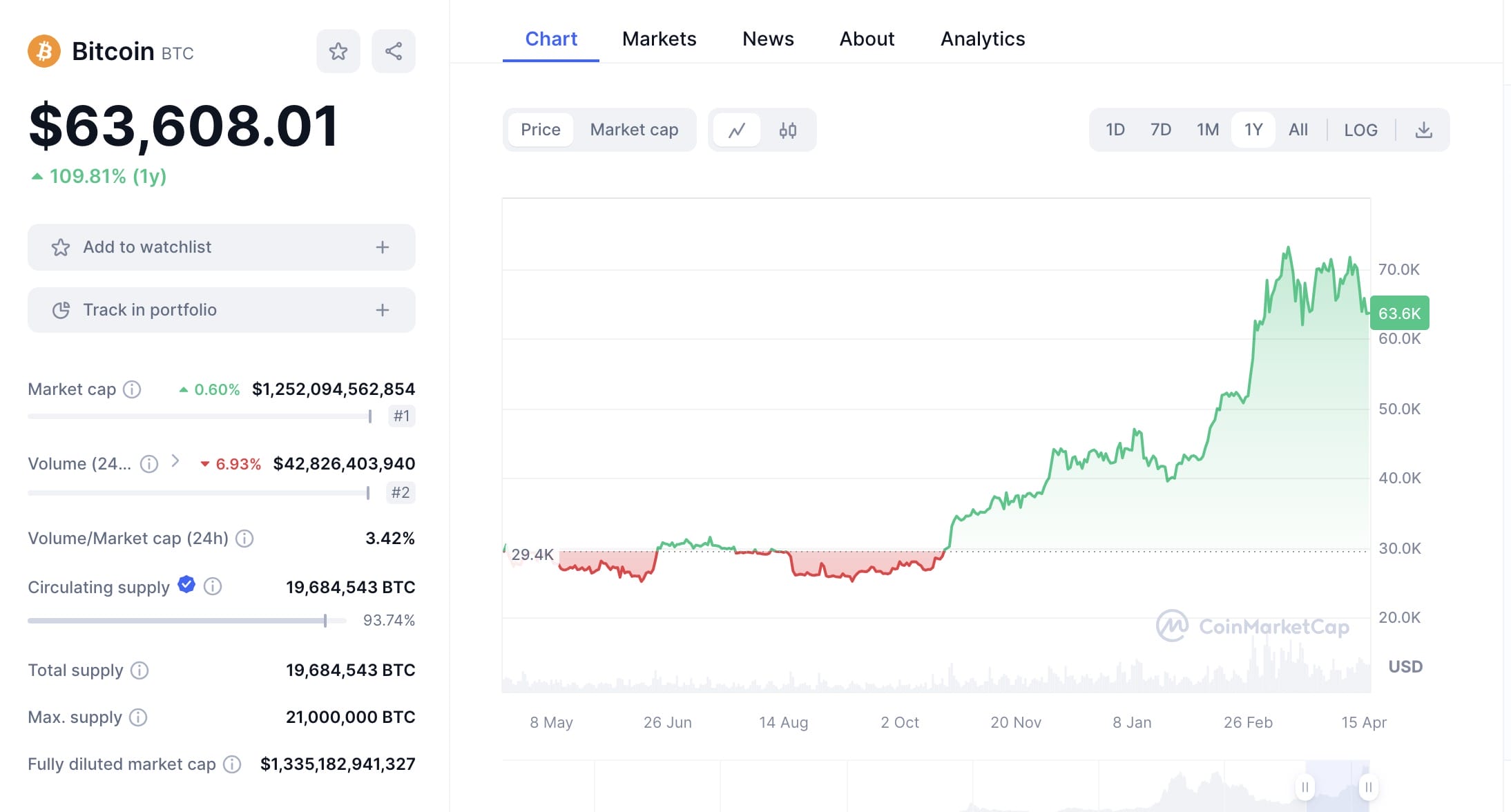Click the Bitcoin logo icon
Viewport: 1511px width, 812px height.
click(44, 51)
